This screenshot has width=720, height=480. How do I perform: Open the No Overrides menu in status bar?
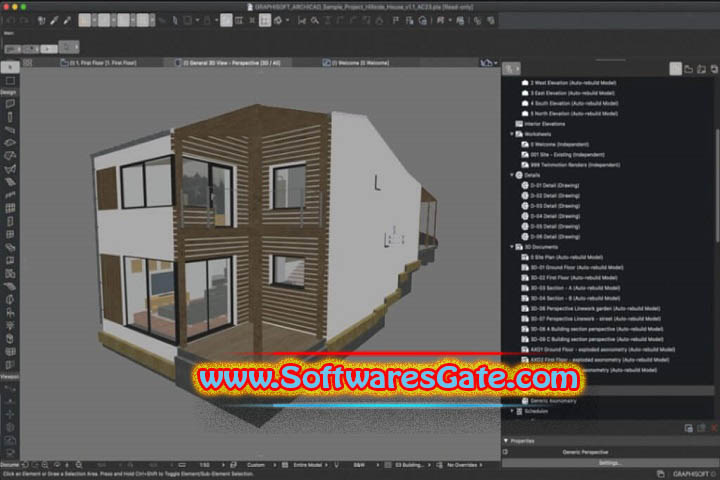pyautogui.click(x=462, y=465)
